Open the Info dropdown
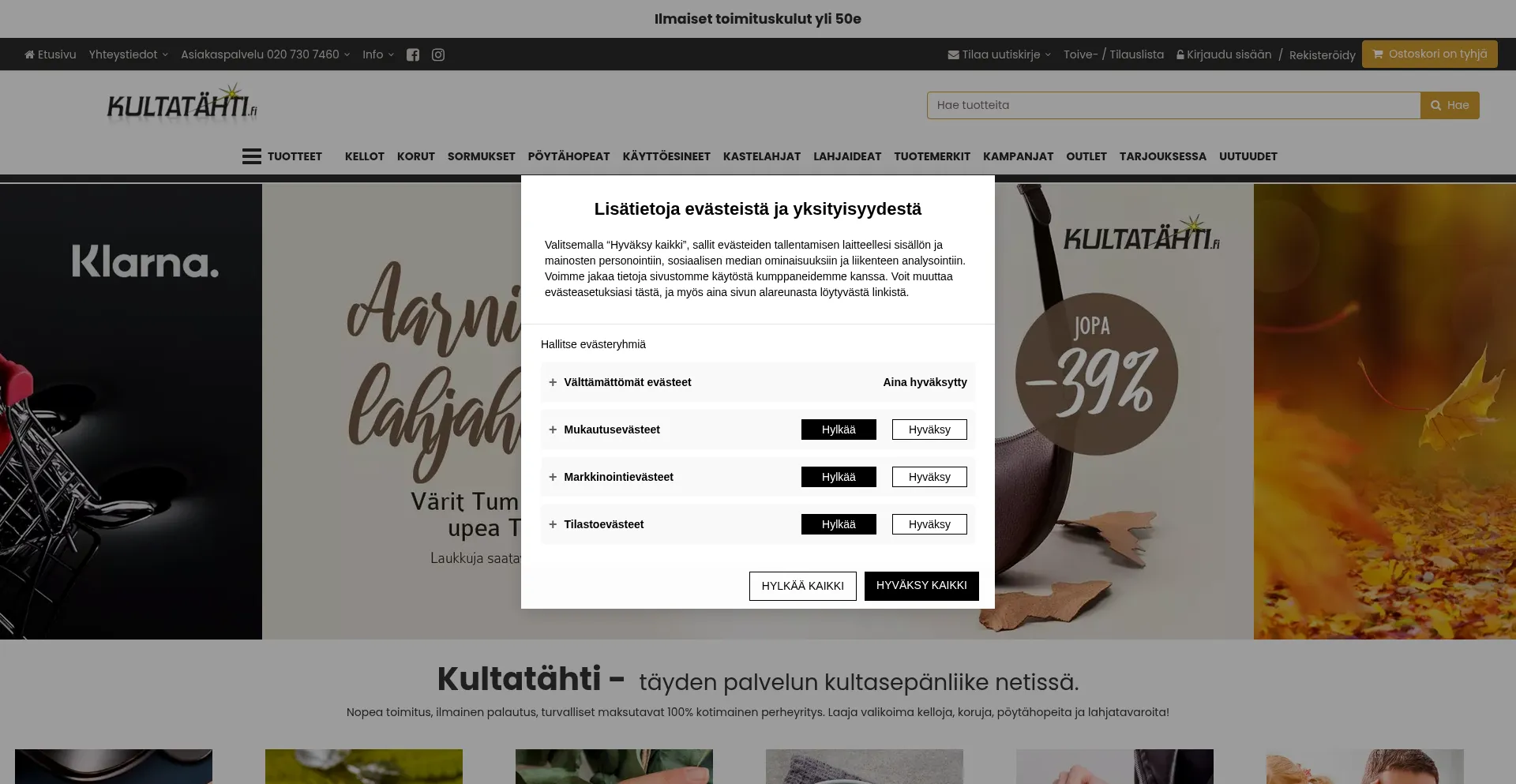The height and width of the screenshot is (784, 1516). 373,54
